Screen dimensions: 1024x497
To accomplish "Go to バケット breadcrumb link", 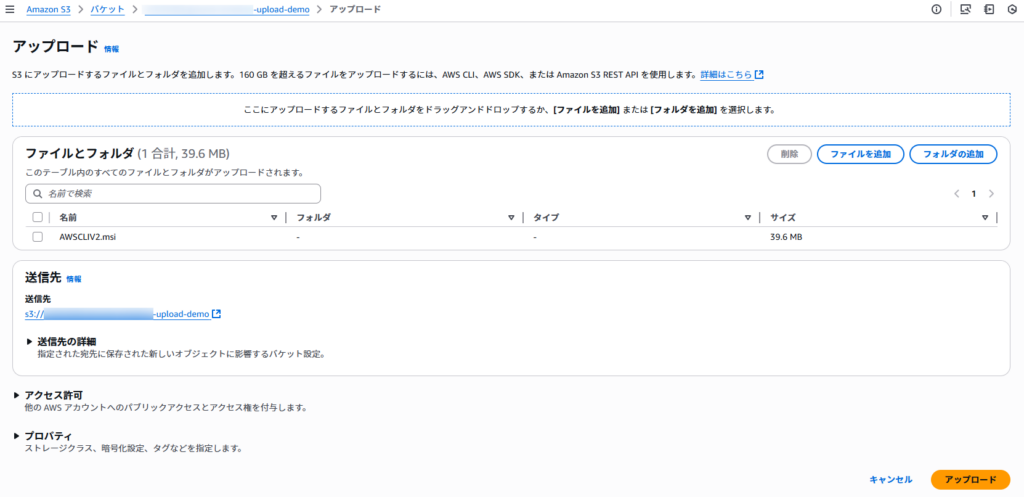I will 108,9.
